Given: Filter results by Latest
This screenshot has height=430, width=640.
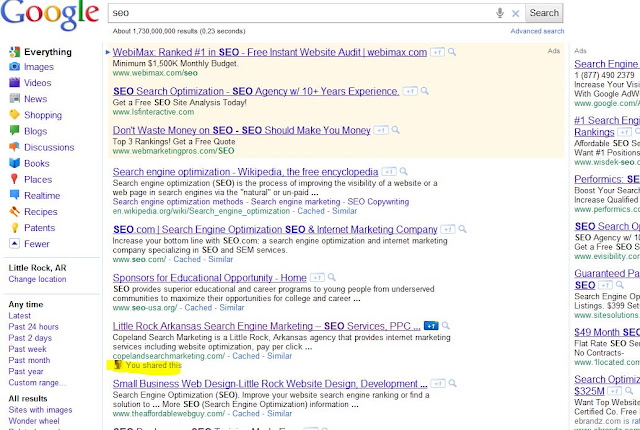Looking at the screenshot, I should (x=20, y=316).
